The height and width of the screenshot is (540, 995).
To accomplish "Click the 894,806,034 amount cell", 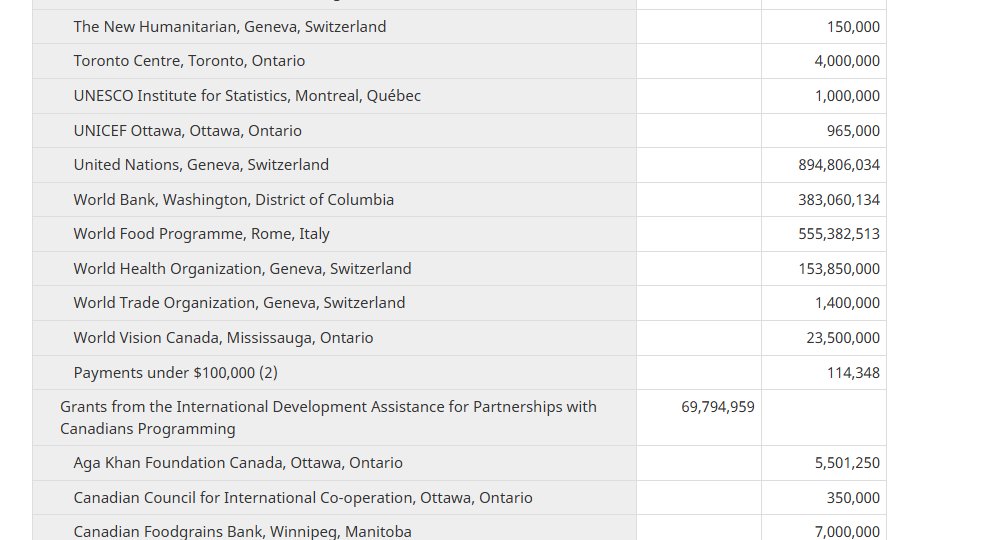I will click(839, 165).
